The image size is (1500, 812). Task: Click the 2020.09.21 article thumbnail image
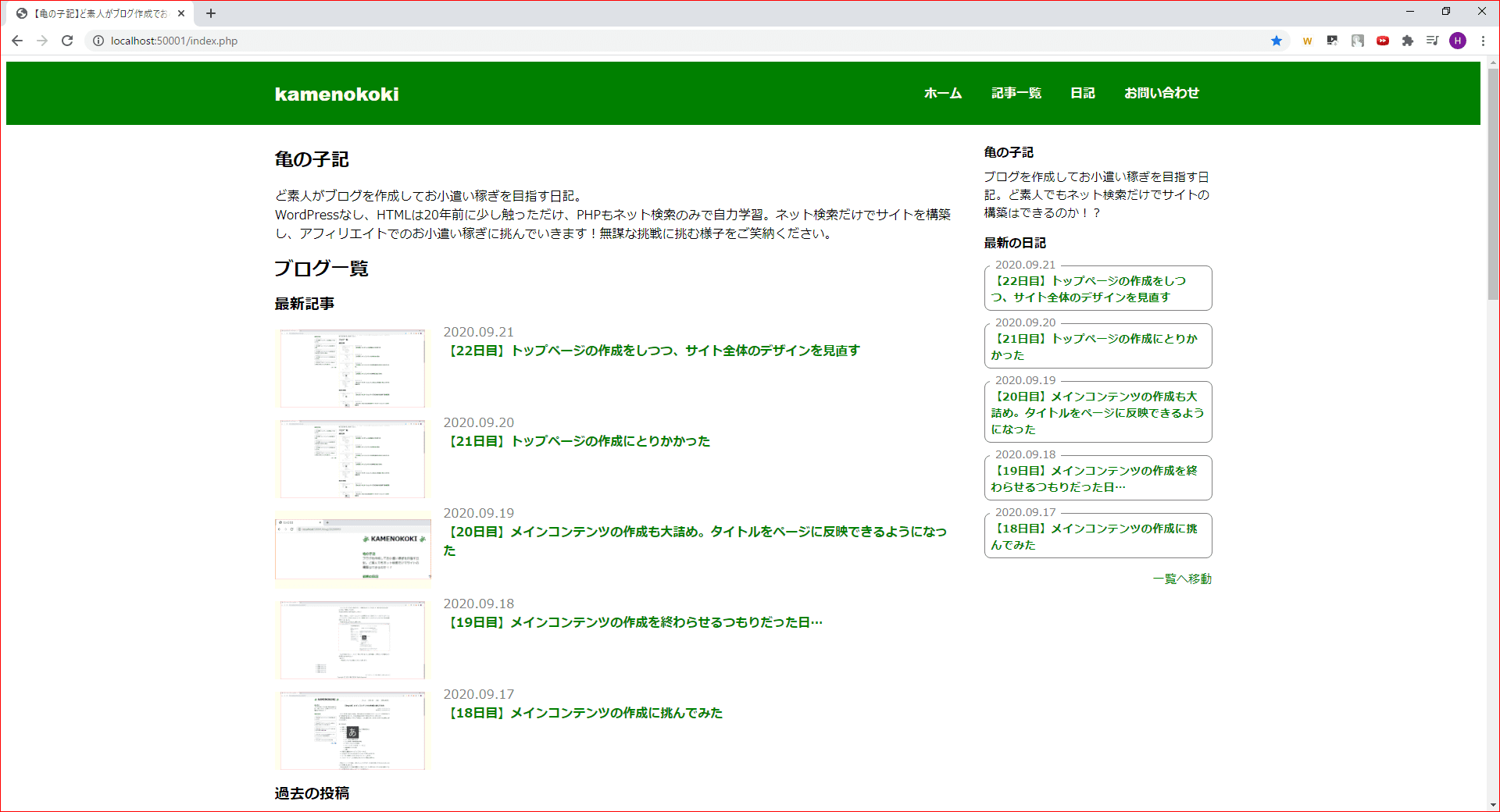click(x=352, y=368)
